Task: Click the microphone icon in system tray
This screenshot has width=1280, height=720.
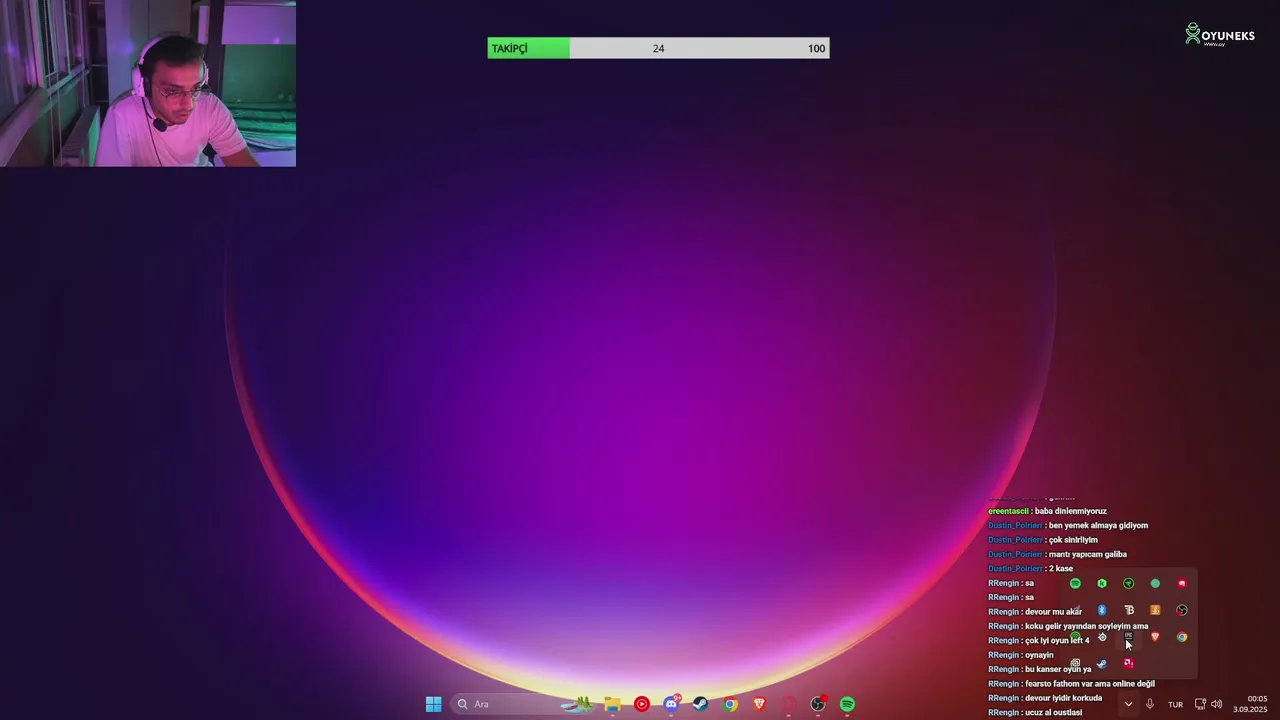Action: [1150, 704]
